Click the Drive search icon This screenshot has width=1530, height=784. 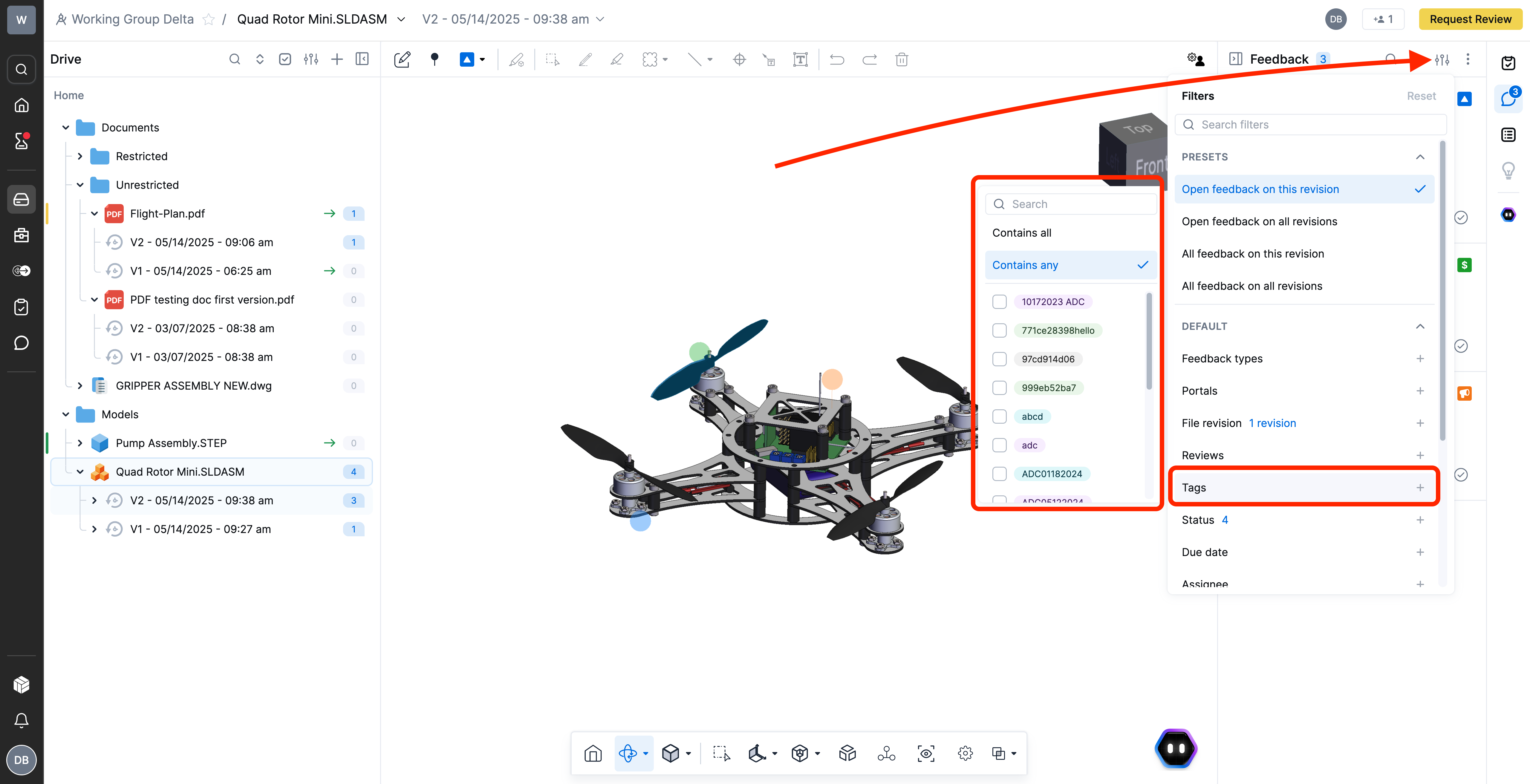pyautogui.click(x=235, y=59)
